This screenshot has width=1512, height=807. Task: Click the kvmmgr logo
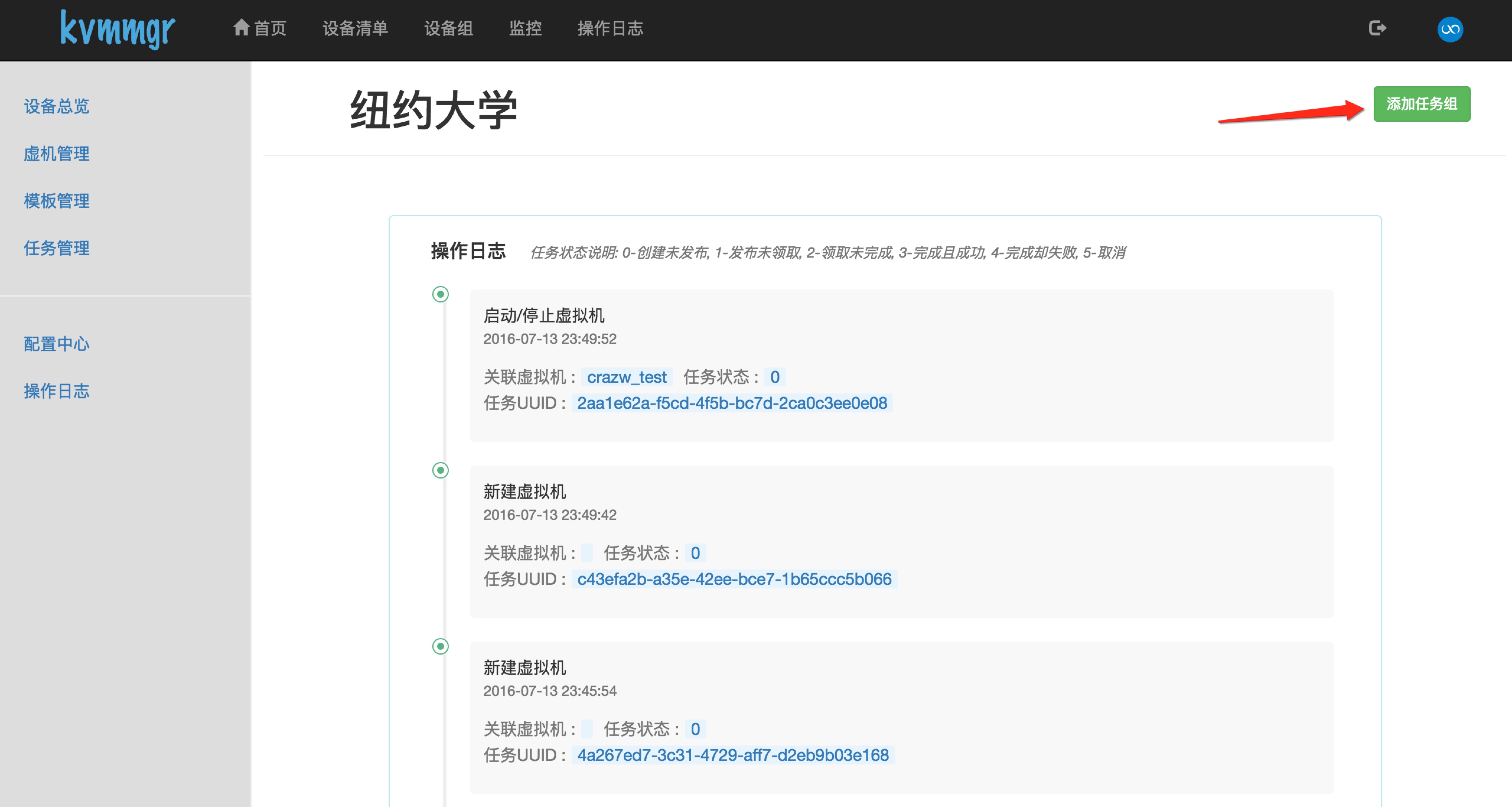click(118, 29)
